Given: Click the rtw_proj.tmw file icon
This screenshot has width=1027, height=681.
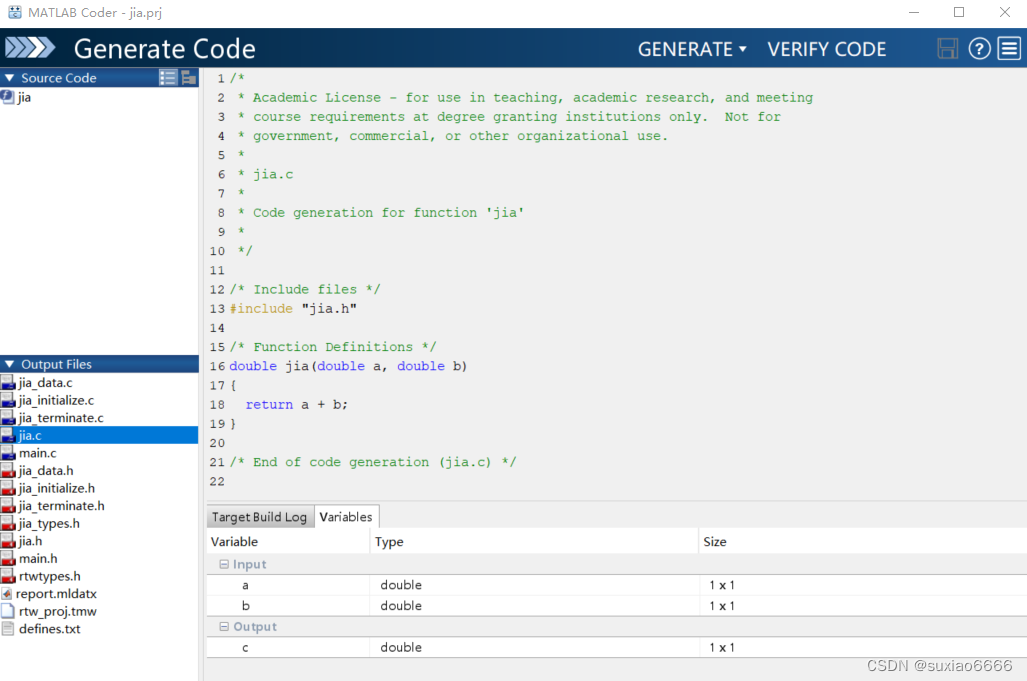Looking at the screenshot, I should click(8, 612).
